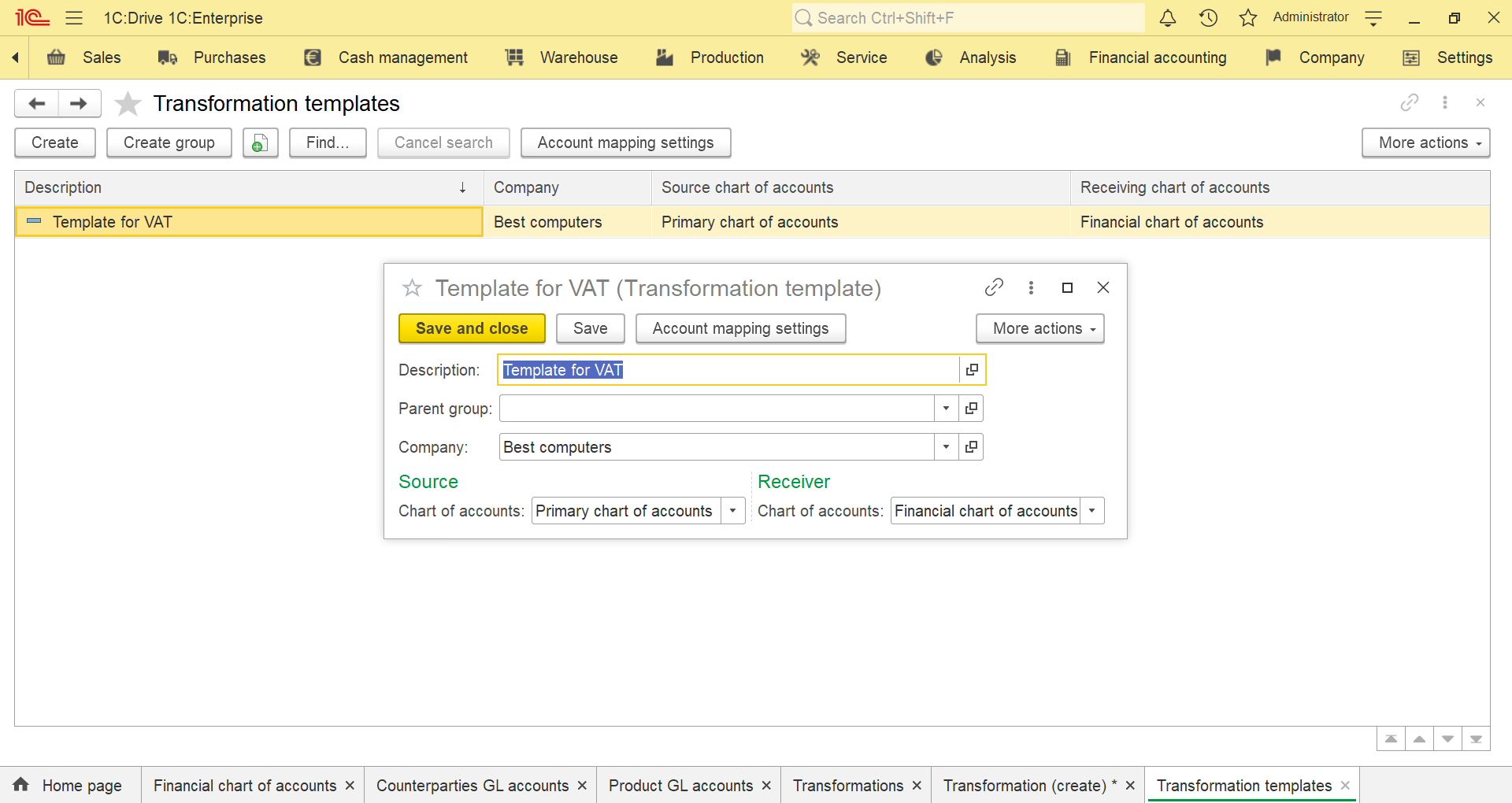Go to Home page icon

[21, 785]
